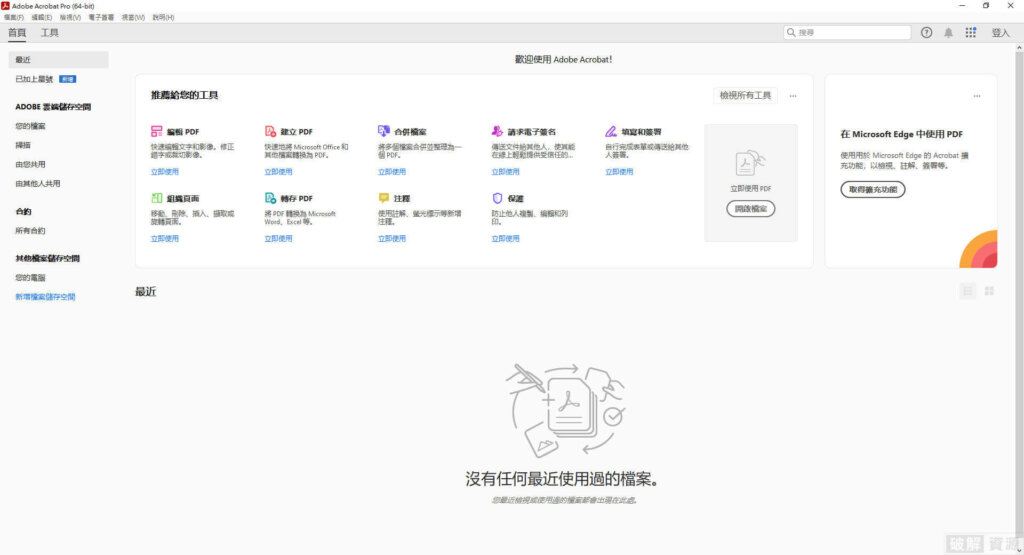This screenshot has height=555, width=1024.
Task: Switch to the 首頁 tab
Action: [x=17, y=33]
